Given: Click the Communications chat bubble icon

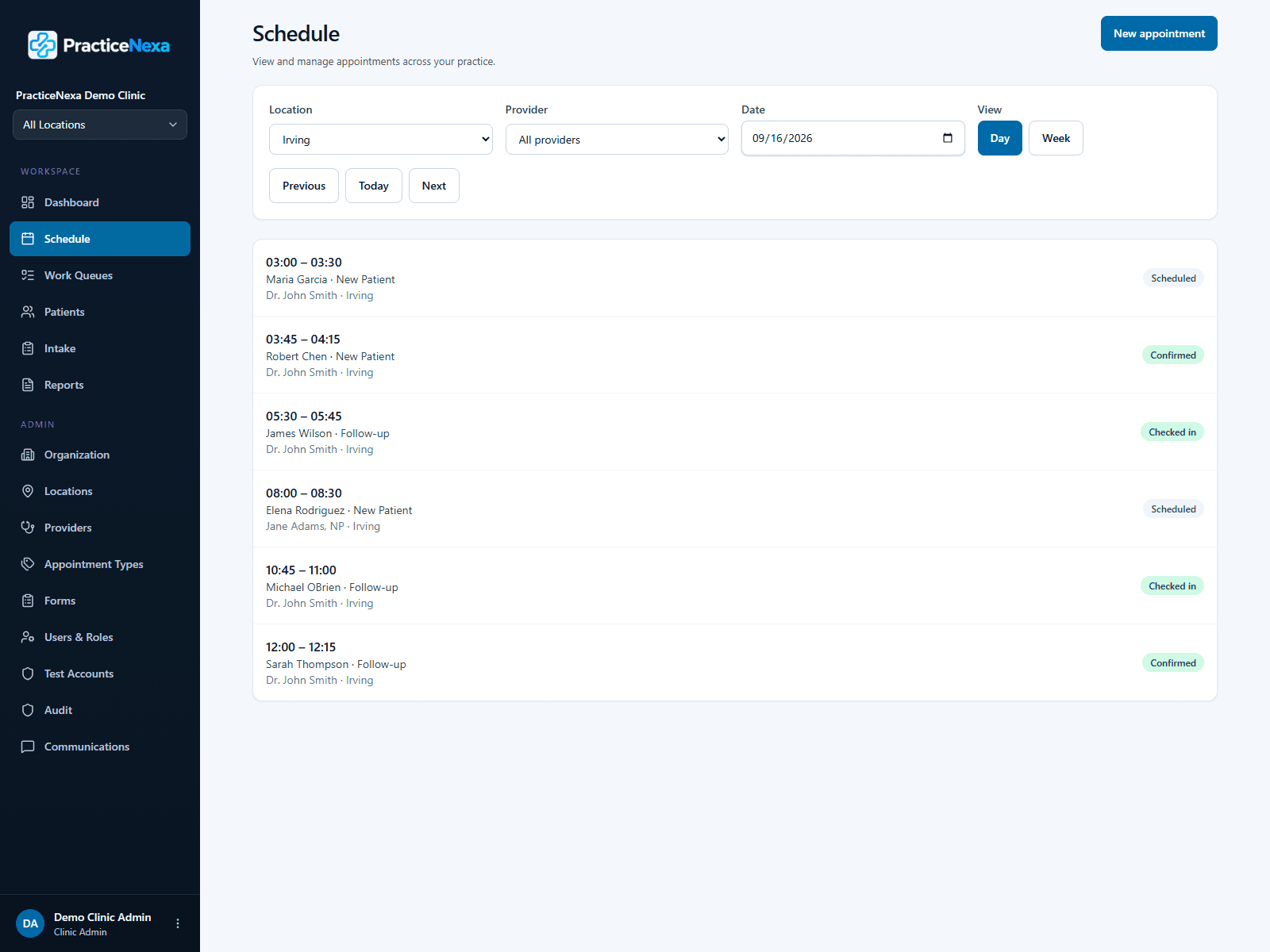Looking at the screenshot, I should pyautogui.click(x=28, y=747).
